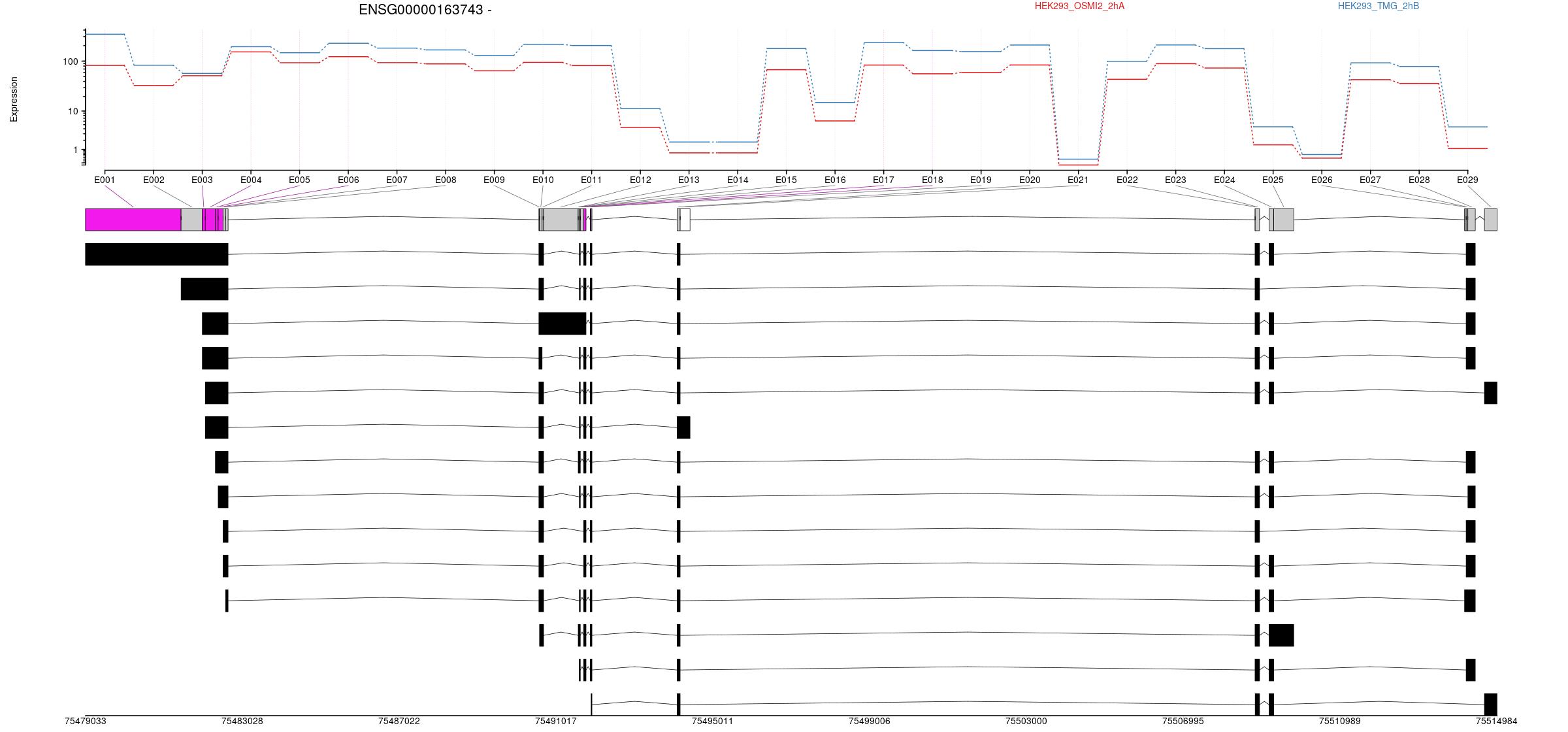The height and width of the screenshot is (732, 1568).
Task: Click exon label E020
Action: [x=1030, y=180]
